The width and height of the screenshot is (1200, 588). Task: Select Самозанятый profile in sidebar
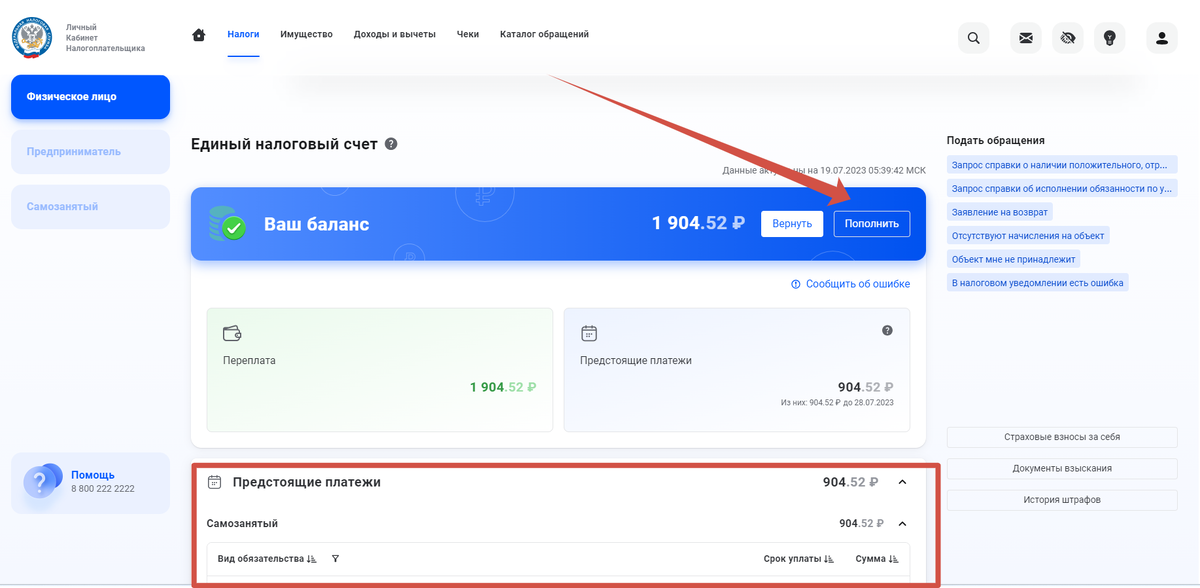click(x=90, y=207)
